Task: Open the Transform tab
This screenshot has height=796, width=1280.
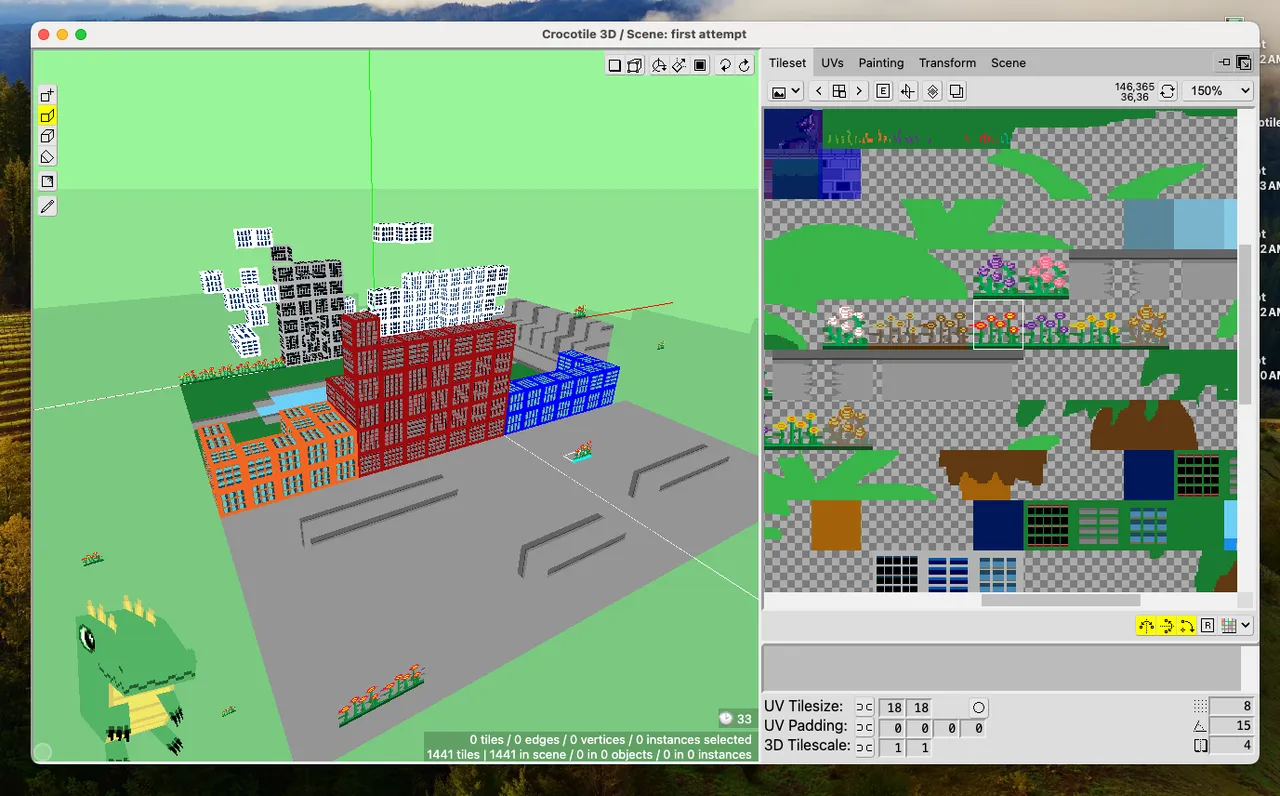Action: pyautogui.click(x=947, y=62)
